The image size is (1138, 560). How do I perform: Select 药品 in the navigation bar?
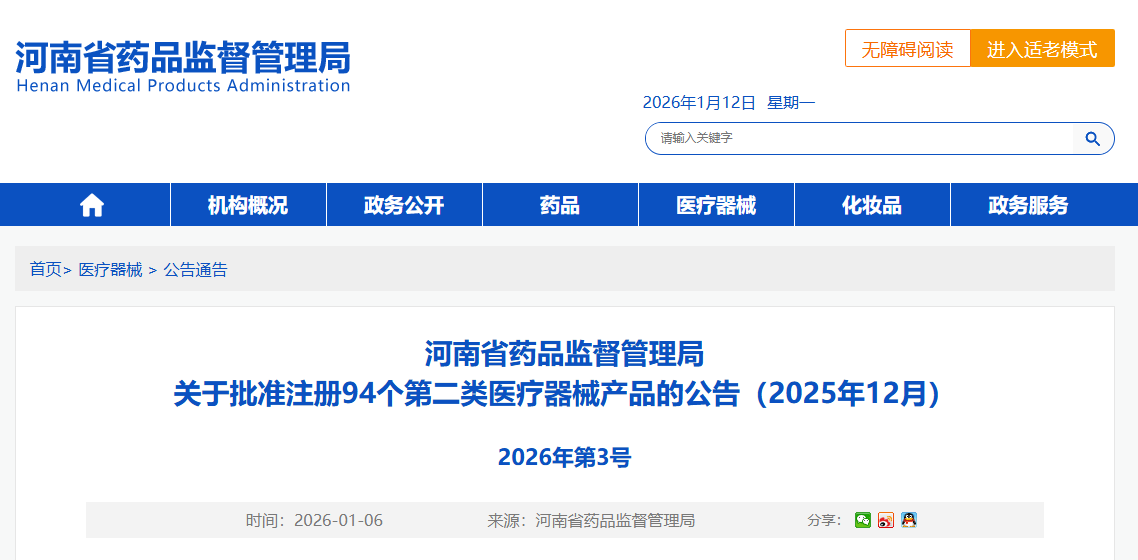[x=560, y=205]
